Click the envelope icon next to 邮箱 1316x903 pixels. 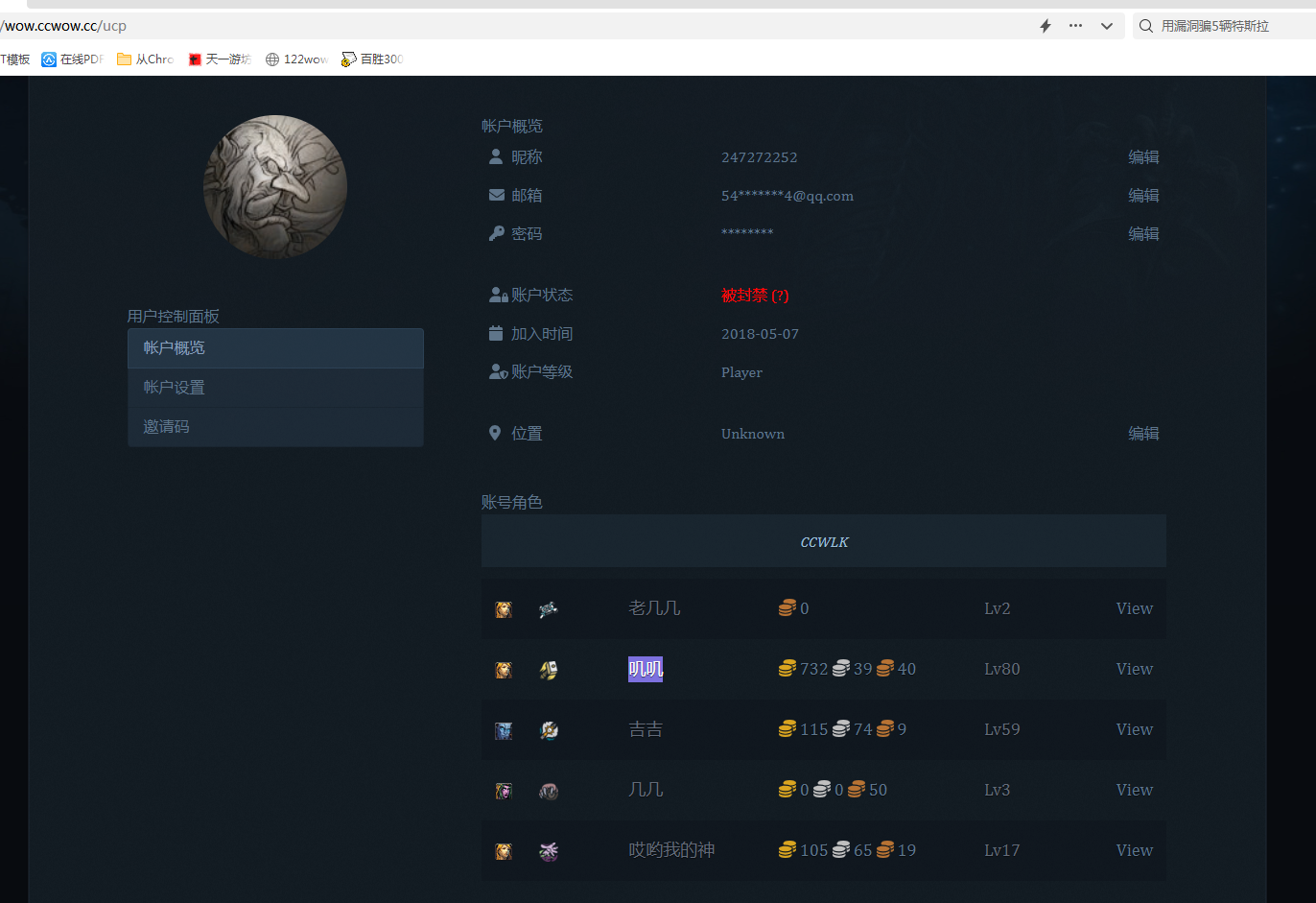point(495,195)
